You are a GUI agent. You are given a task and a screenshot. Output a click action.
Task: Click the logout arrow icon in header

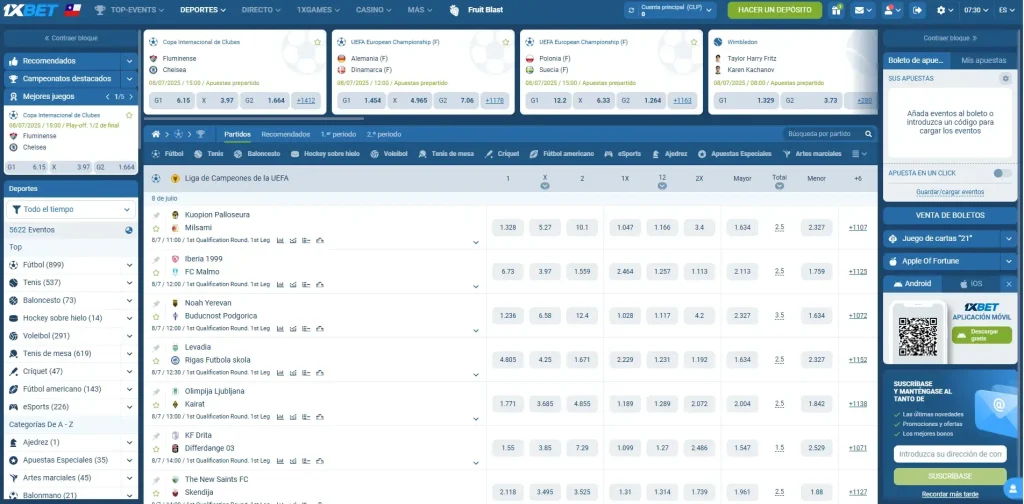coord(918,10)
